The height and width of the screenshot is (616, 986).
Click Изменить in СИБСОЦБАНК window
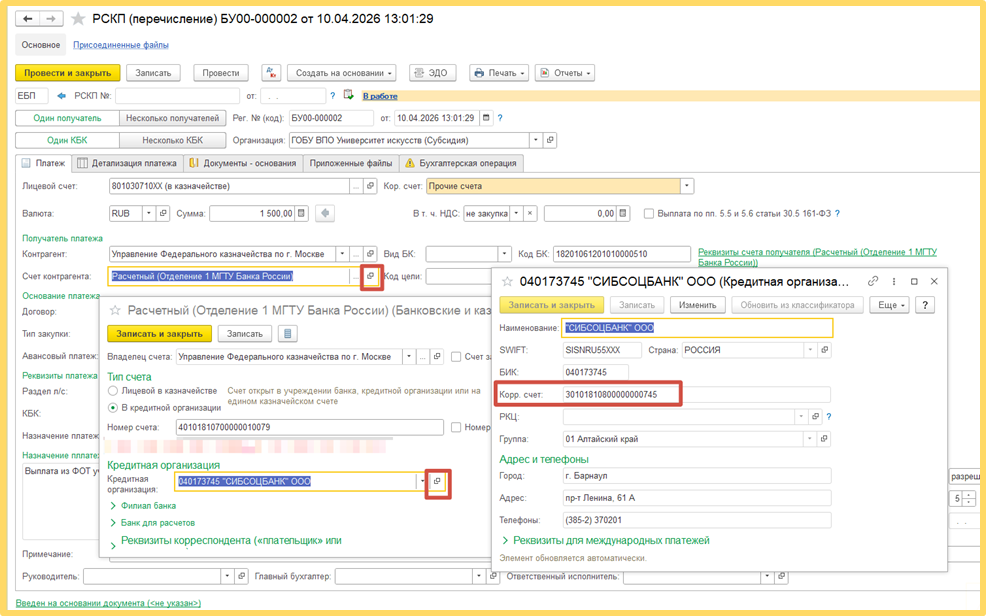click(x=697, y=305)
